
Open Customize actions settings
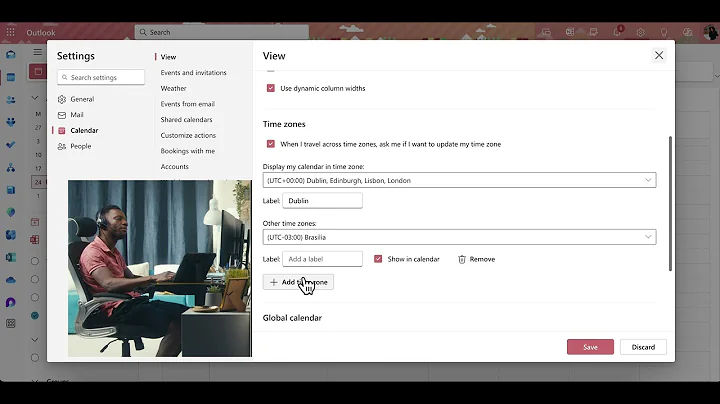click(188, 135)
